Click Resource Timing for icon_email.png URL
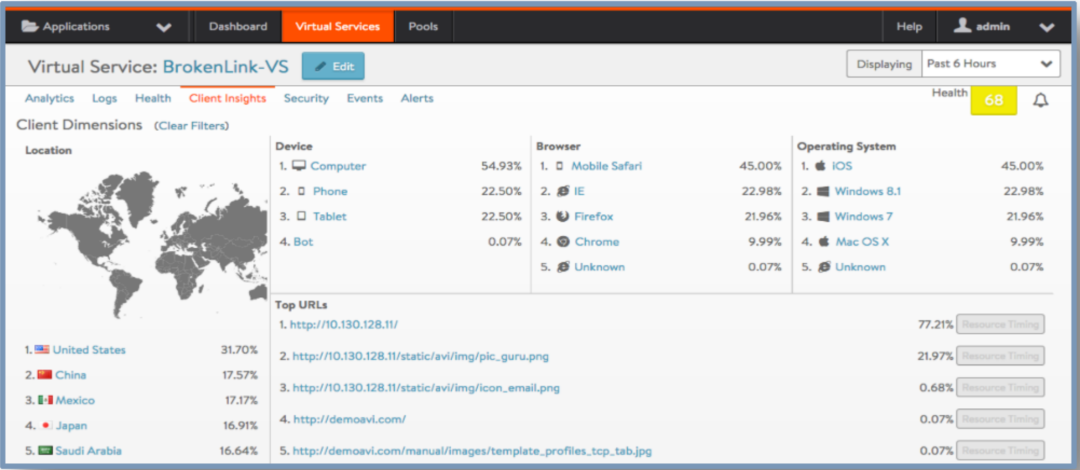This screenshot has height=470, width=1080. 1000,387
